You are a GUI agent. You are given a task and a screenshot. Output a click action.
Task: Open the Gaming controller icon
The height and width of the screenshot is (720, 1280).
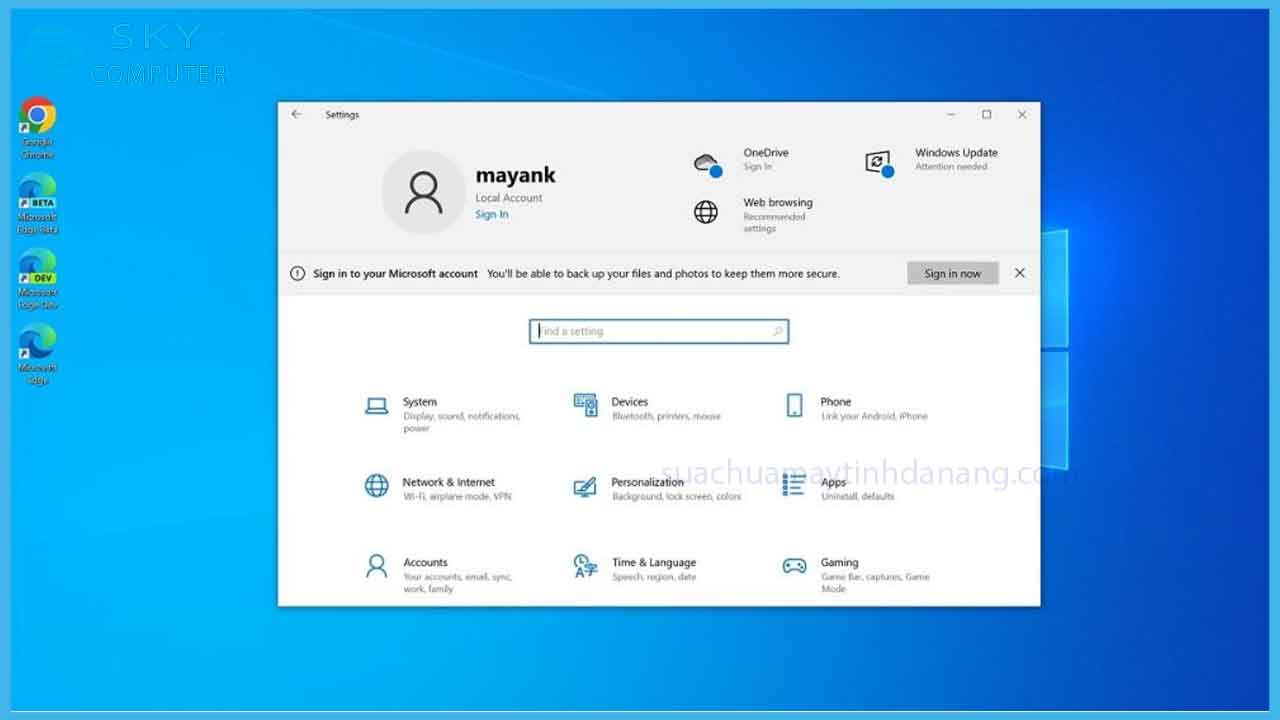pos(794,567)
